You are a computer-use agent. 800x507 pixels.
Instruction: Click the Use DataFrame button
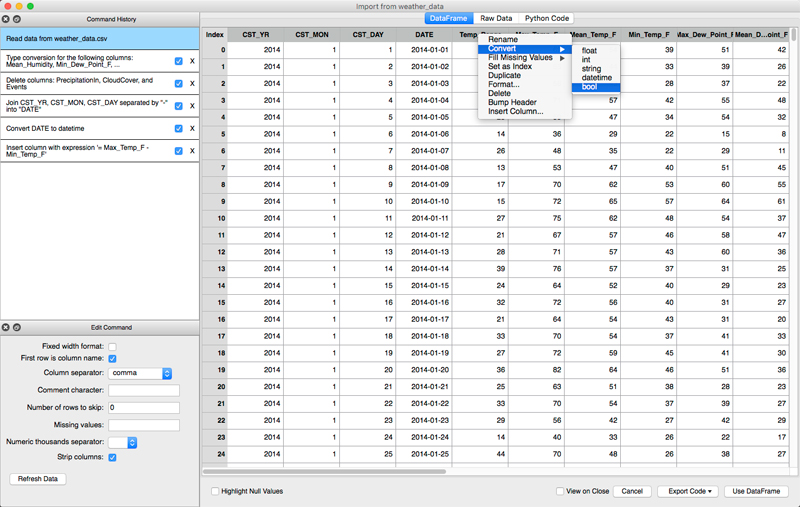pyautogui.click(x=756, y=491)
